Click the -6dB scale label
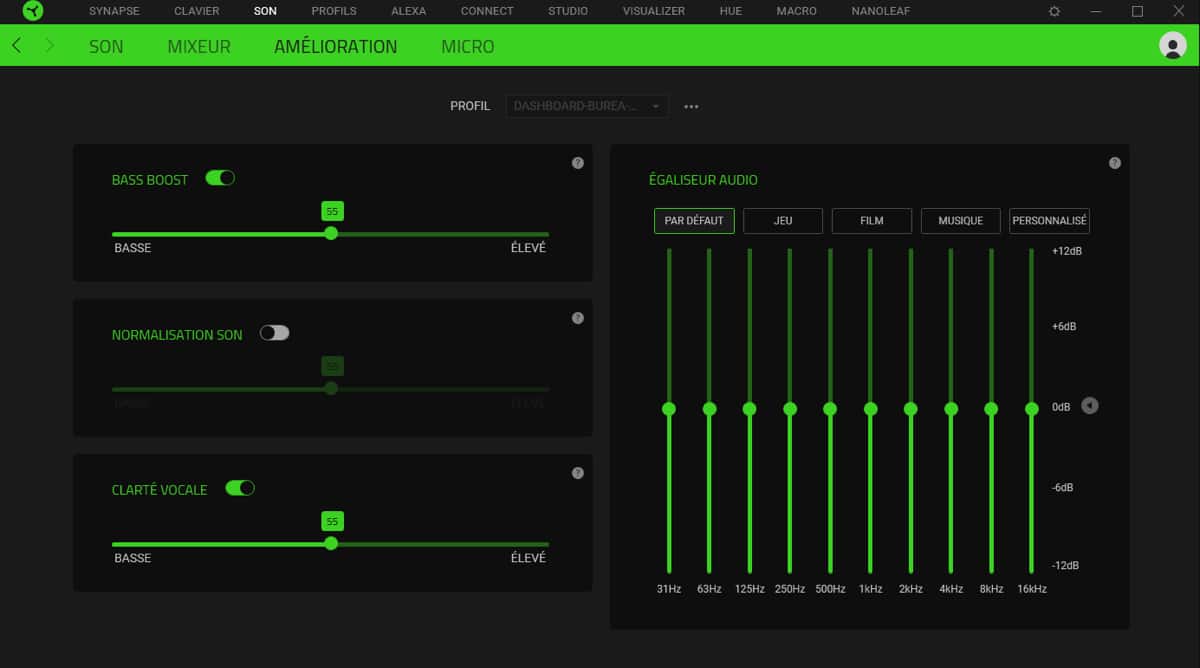 coord(1062,487)
